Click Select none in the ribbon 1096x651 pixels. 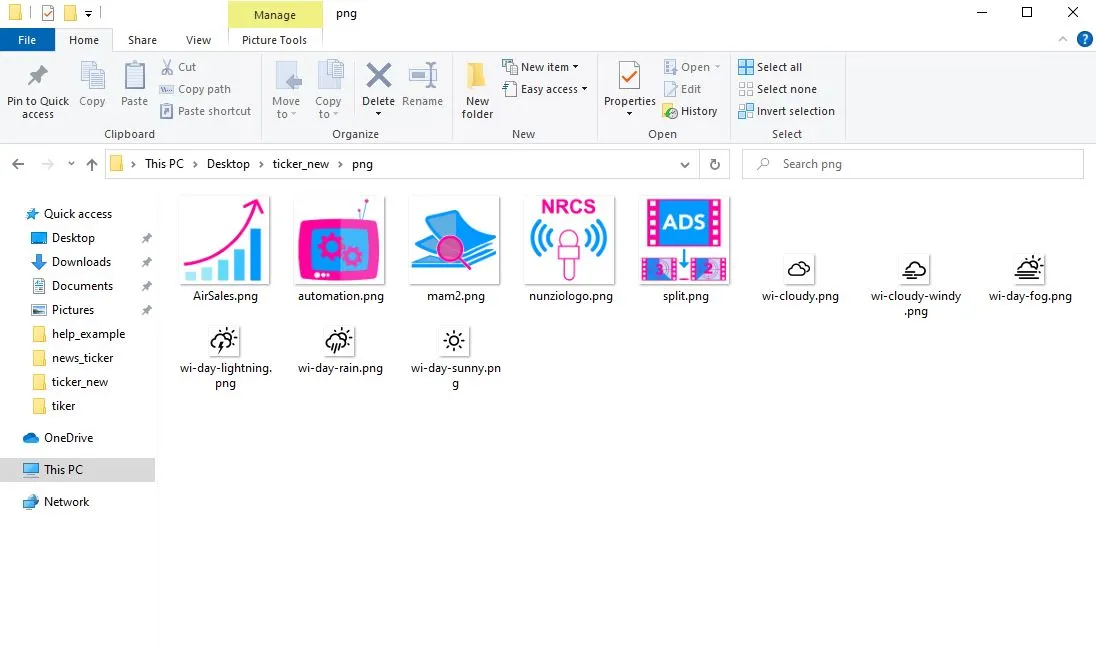tap(777, 89)
